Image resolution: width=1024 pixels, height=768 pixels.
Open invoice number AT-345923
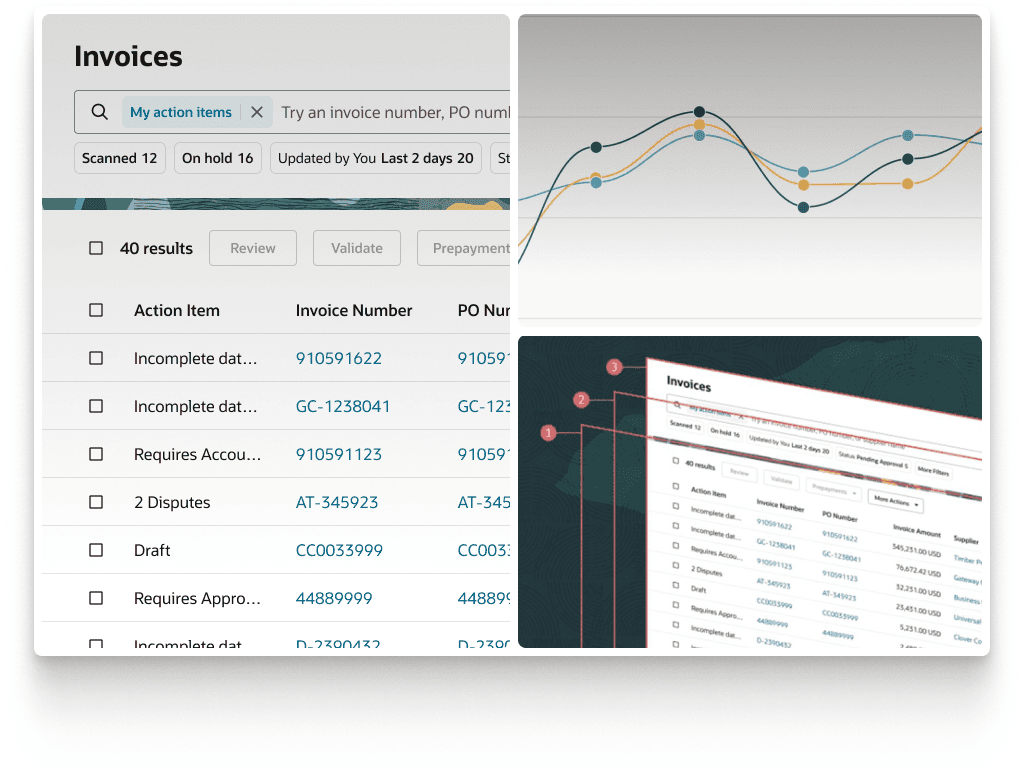pyautogui.click(x=336, y=502)
